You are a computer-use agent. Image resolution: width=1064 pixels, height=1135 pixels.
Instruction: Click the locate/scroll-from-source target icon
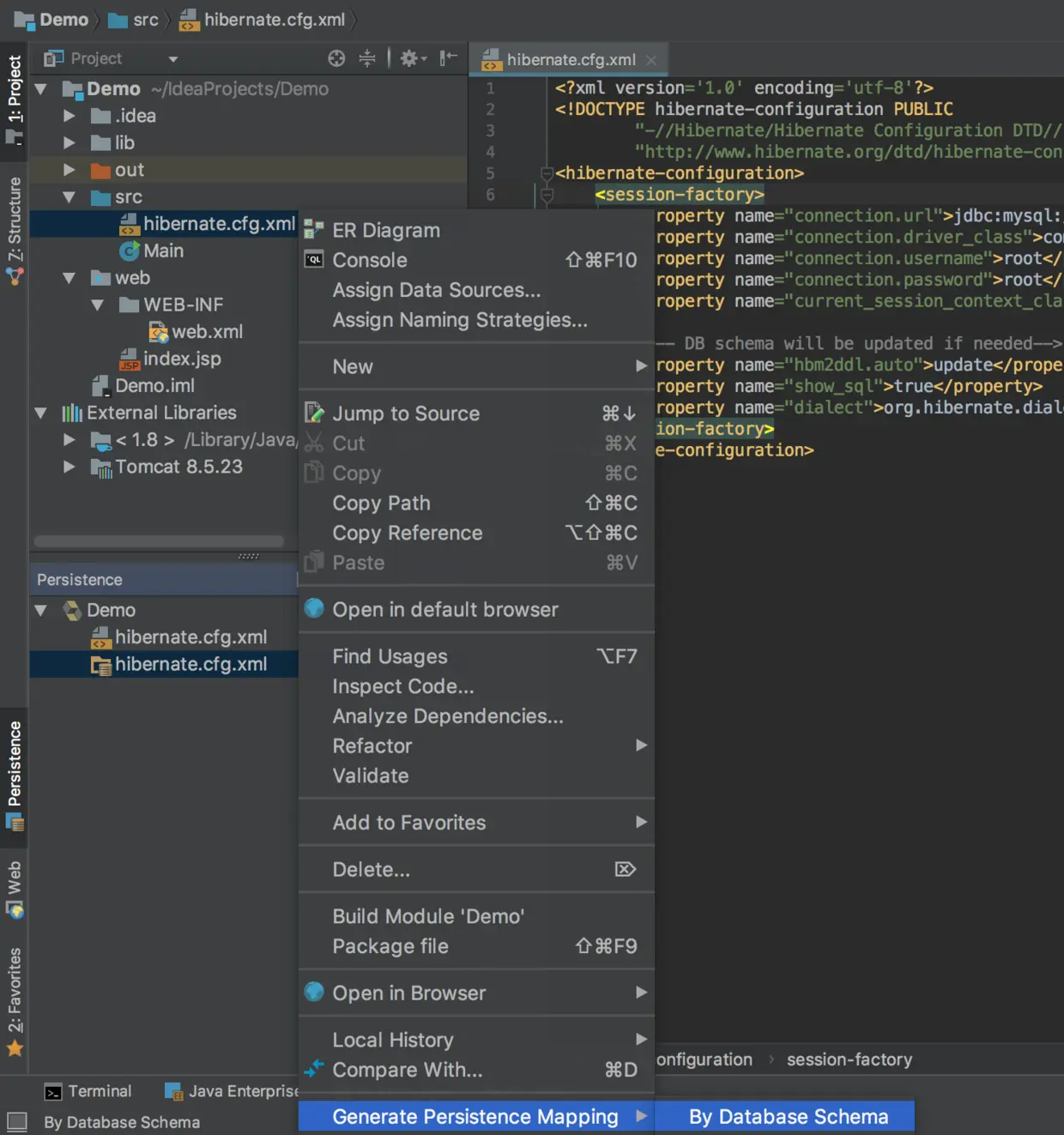[336, 58]
